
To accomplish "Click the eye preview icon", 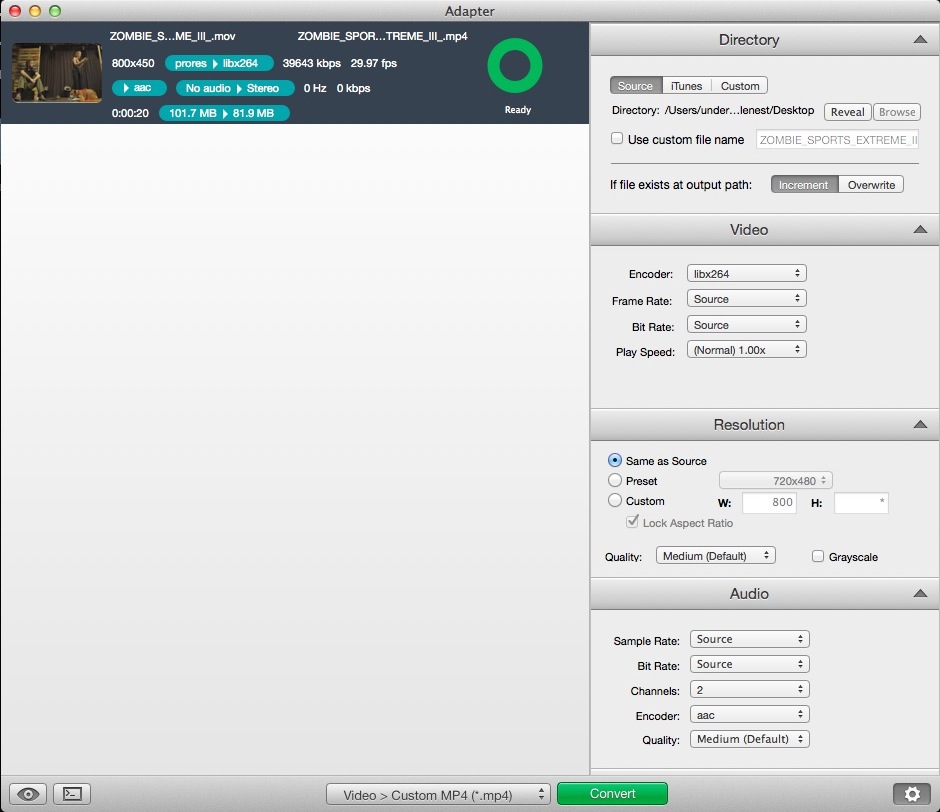I will (x=29, y=794).
